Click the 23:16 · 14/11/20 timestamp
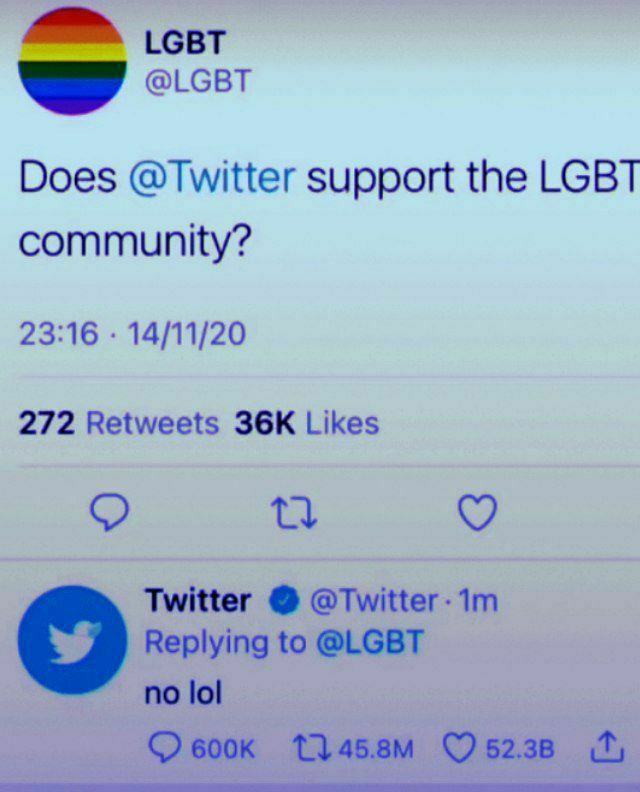Viewport: 640px width, 792px height. [x=132, y=334]
